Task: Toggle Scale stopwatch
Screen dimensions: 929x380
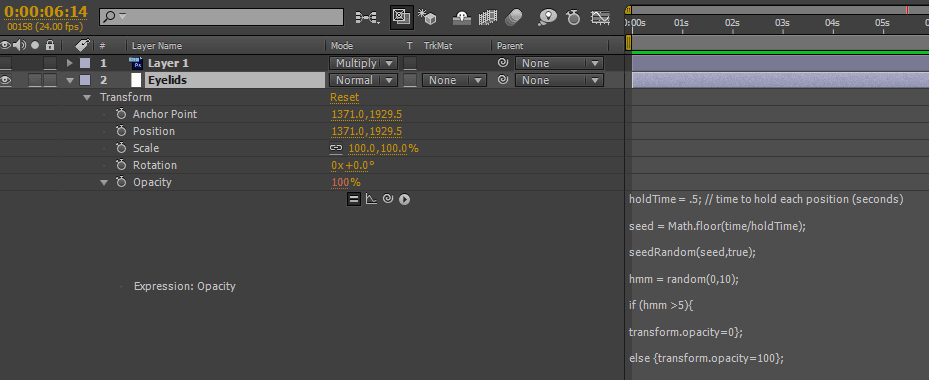Action: pos(121,148)
